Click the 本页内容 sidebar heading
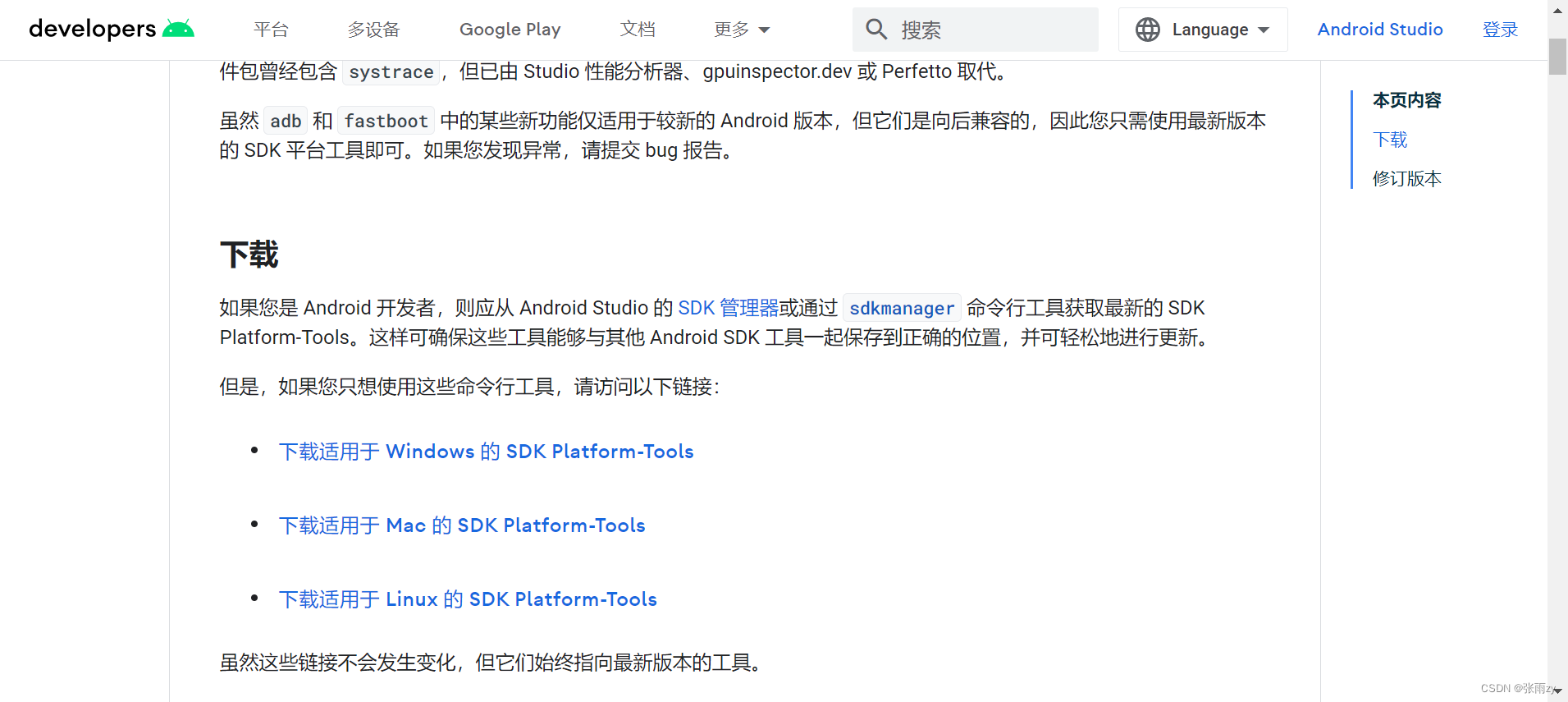 (1406, 100)
